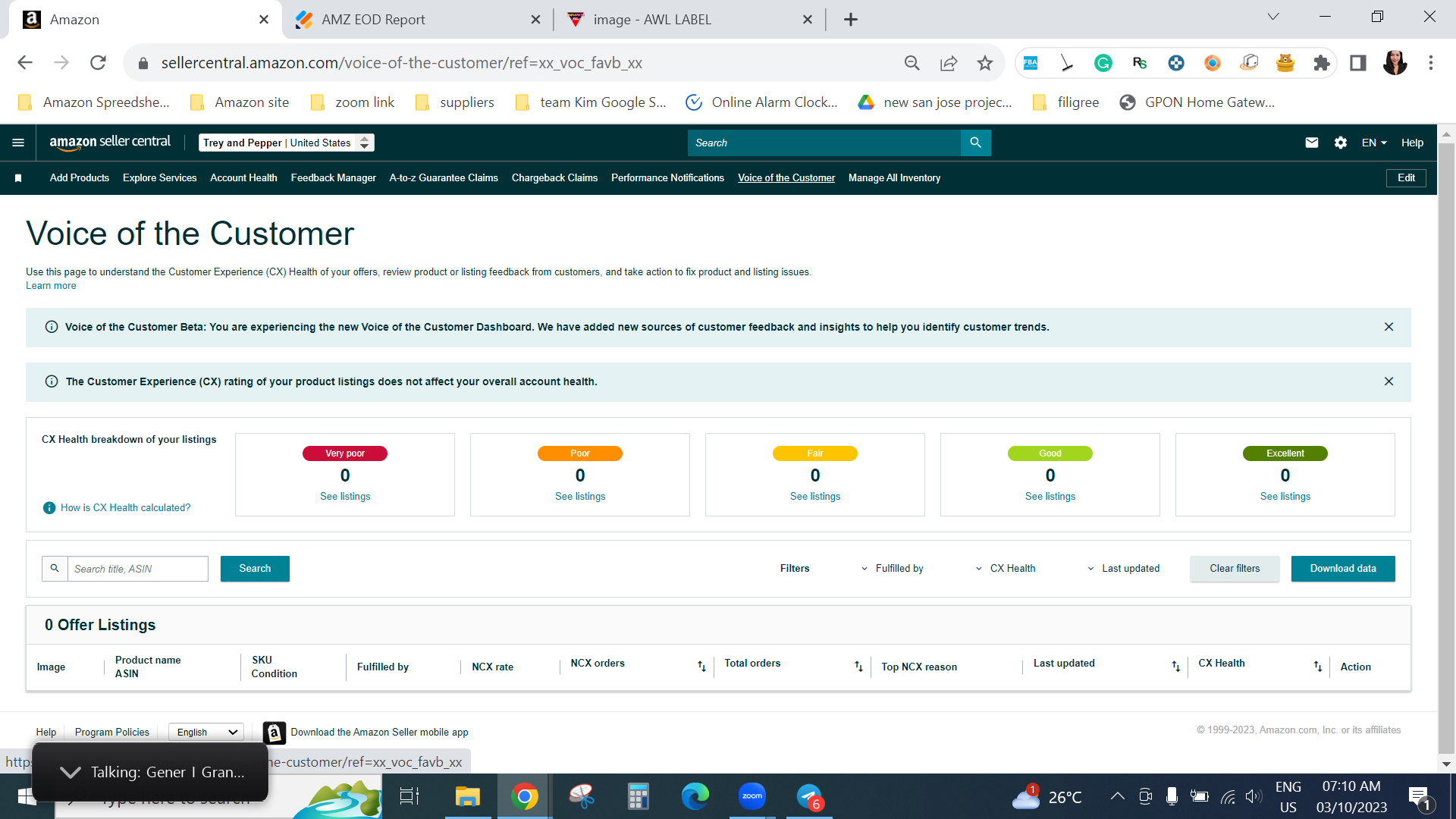Open Zoom from the taskbar
Image resolution: width=1456 pixels, height=819 pixels.
(752, 796)
